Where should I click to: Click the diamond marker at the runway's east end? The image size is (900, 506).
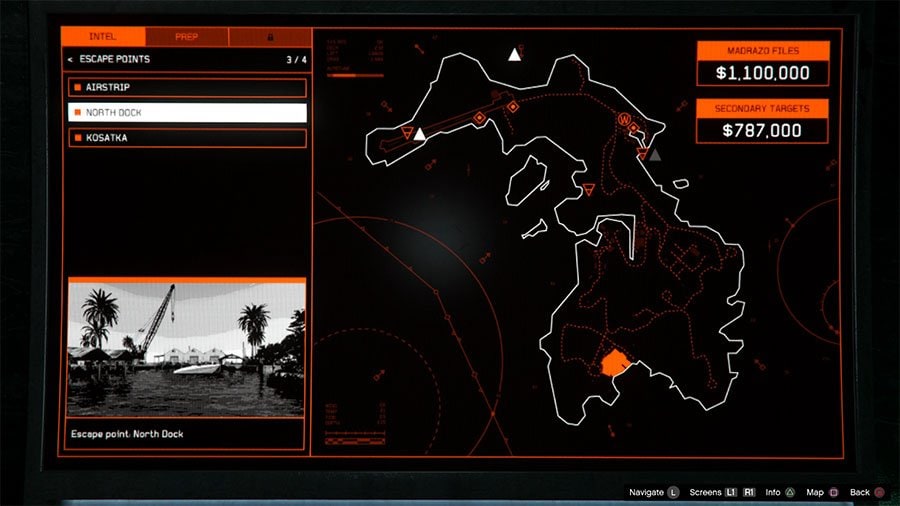point(513,107)
